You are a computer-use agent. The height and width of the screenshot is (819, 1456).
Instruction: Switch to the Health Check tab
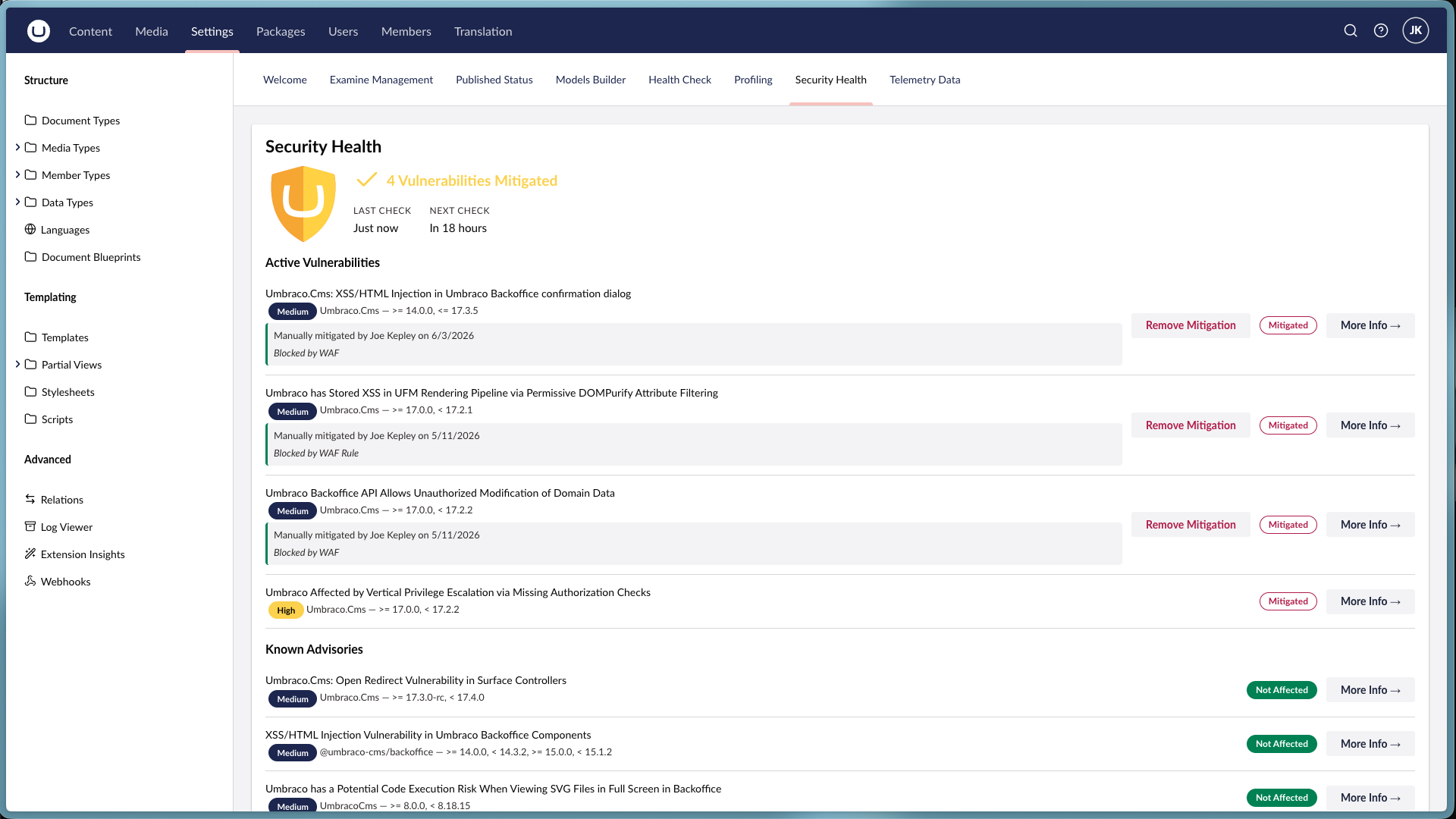click(679, 80)
